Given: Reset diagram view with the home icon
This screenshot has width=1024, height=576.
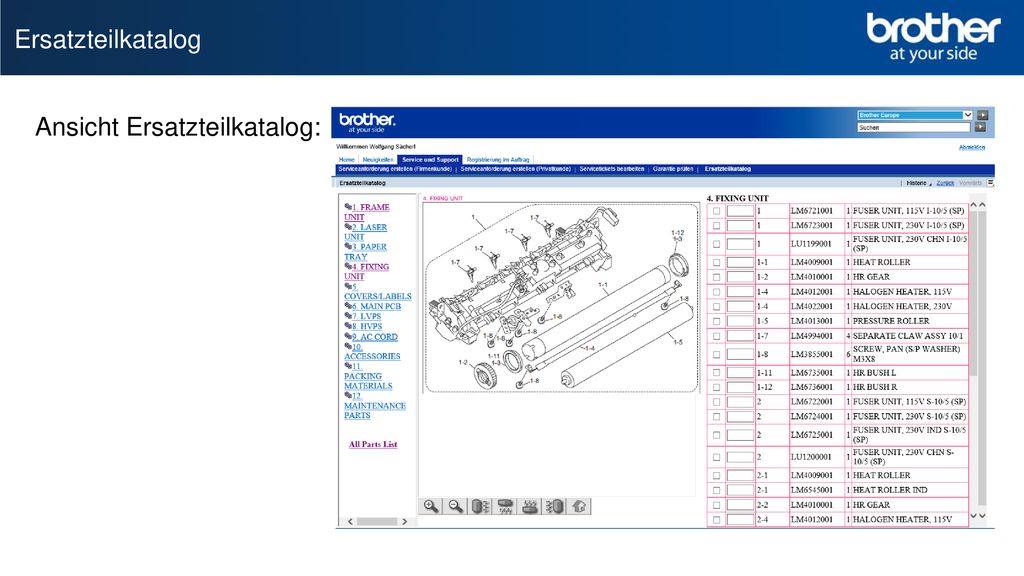Looking at the screenshot, I should tap(579, 507).
